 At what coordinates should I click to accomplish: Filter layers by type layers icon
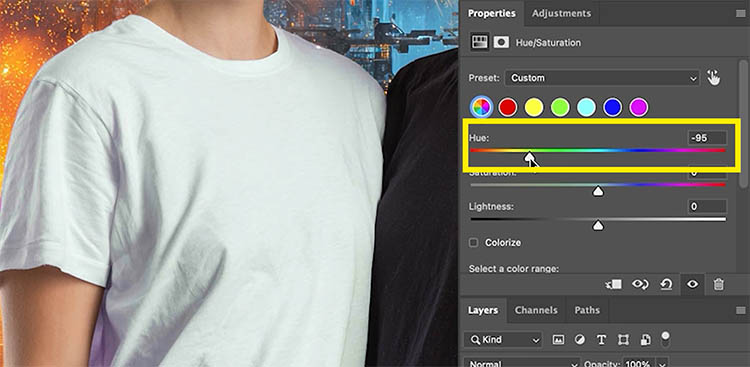point(601,340)
